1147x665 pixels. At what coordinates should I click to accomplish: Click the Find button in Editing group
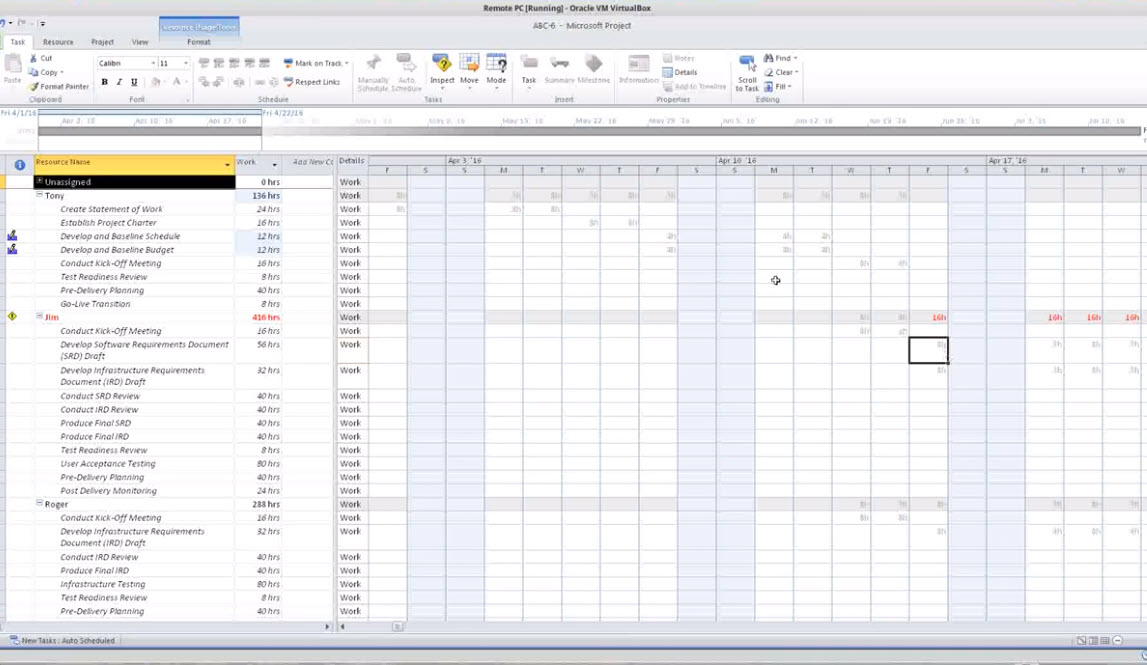(x=777, y=58)
